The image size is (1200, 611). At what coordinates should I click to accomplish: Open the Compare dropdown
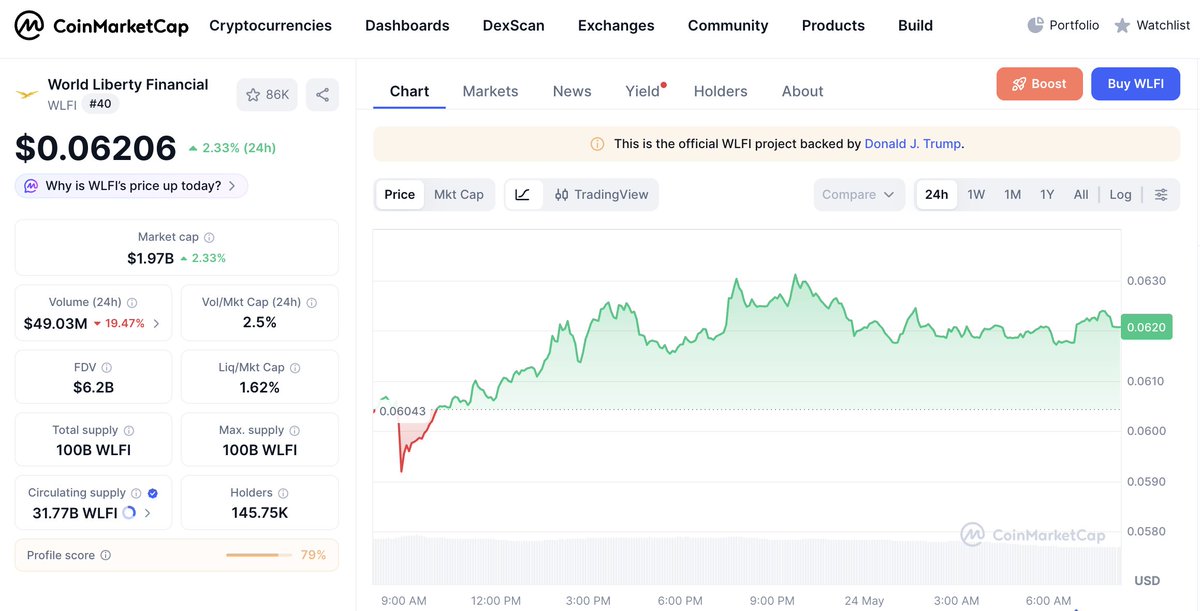(859, 195)
